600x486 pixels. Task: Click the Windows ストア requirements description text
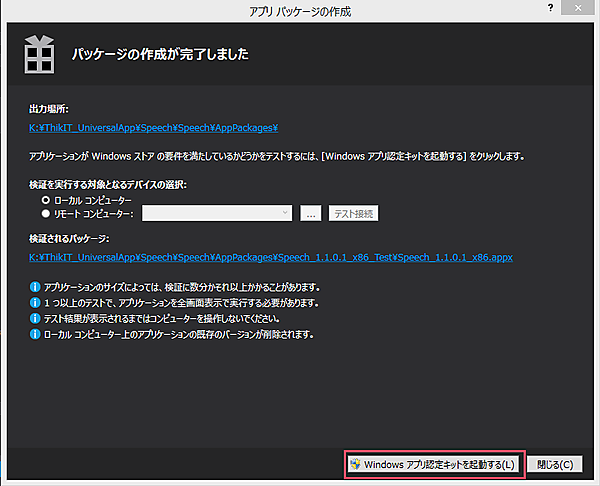point(277,156)
